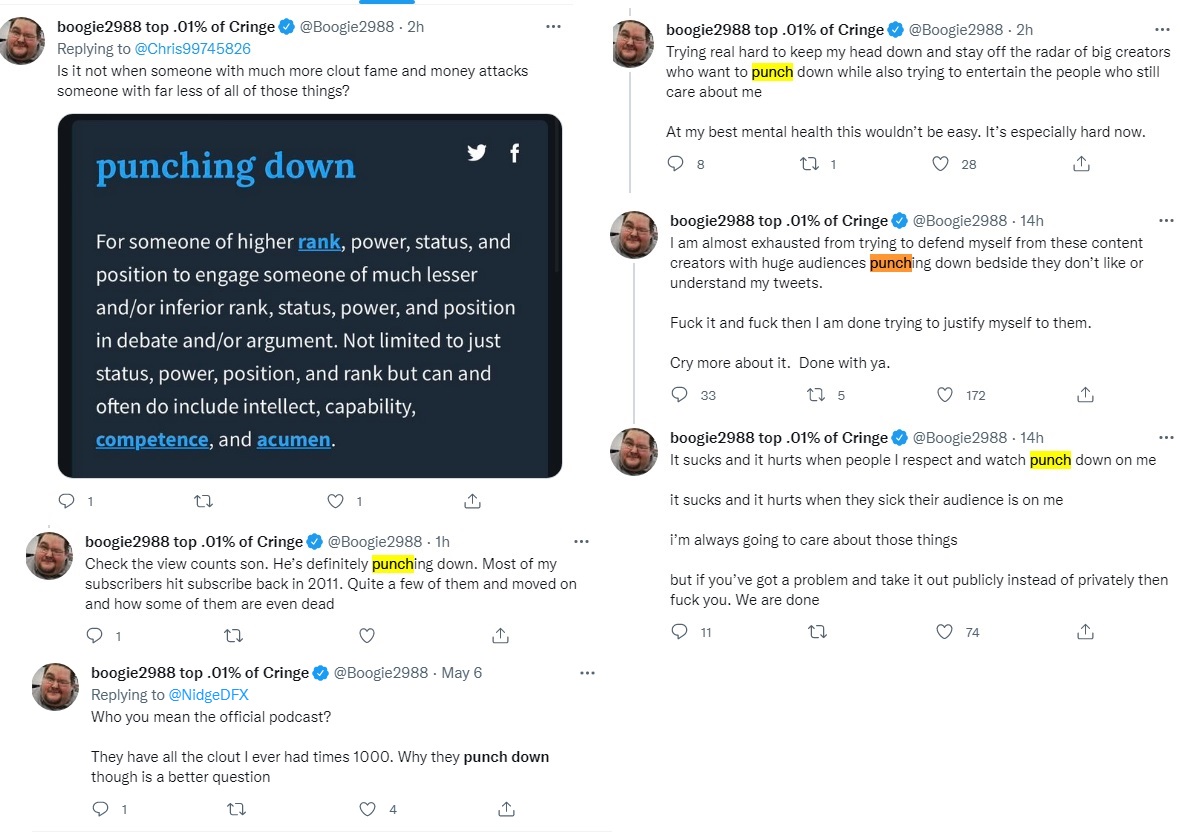Like the tweet with 74 likes
The height and width of the screenshot is (835, 1193).
click(944, 632)
